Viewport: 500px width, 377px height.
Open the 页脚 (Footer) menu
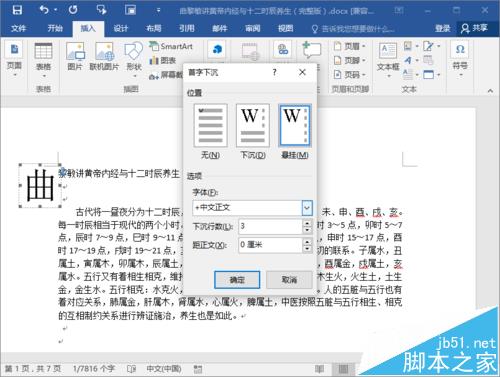click(x=349, y=60)
